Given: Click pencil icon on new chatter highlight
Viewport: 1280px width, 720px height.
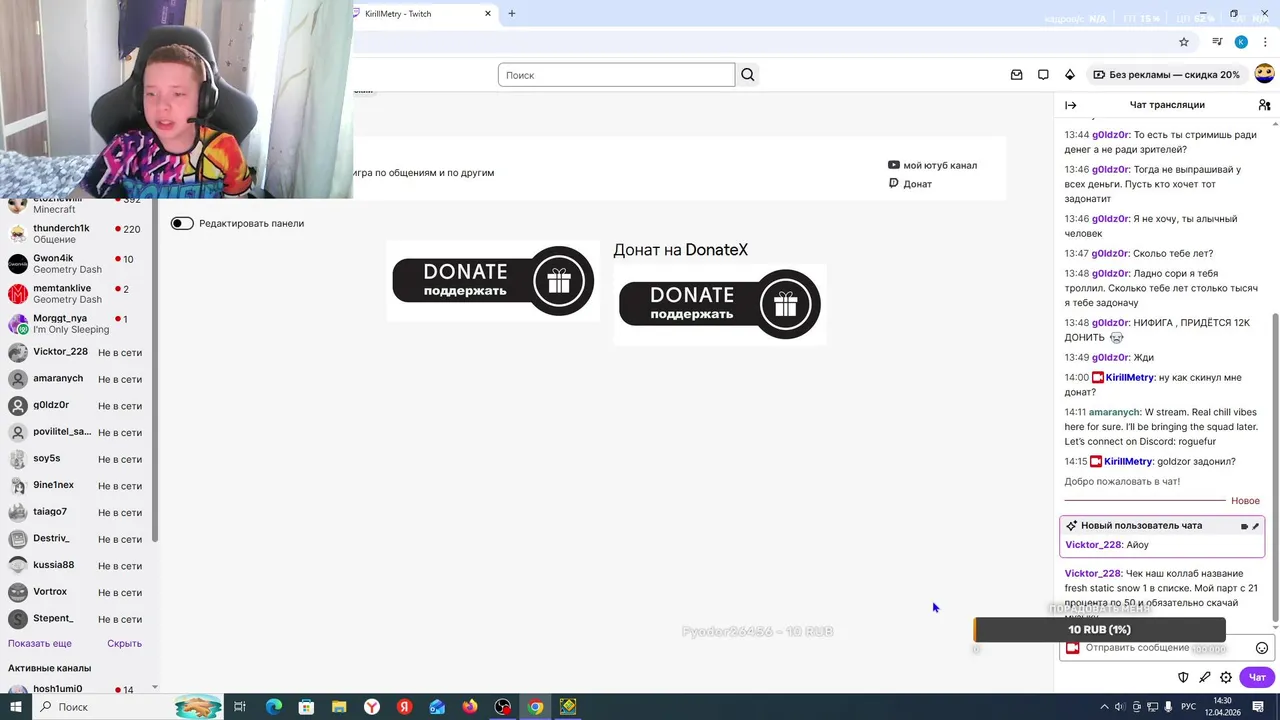Looking at the screenshot, I should 1256,526.
